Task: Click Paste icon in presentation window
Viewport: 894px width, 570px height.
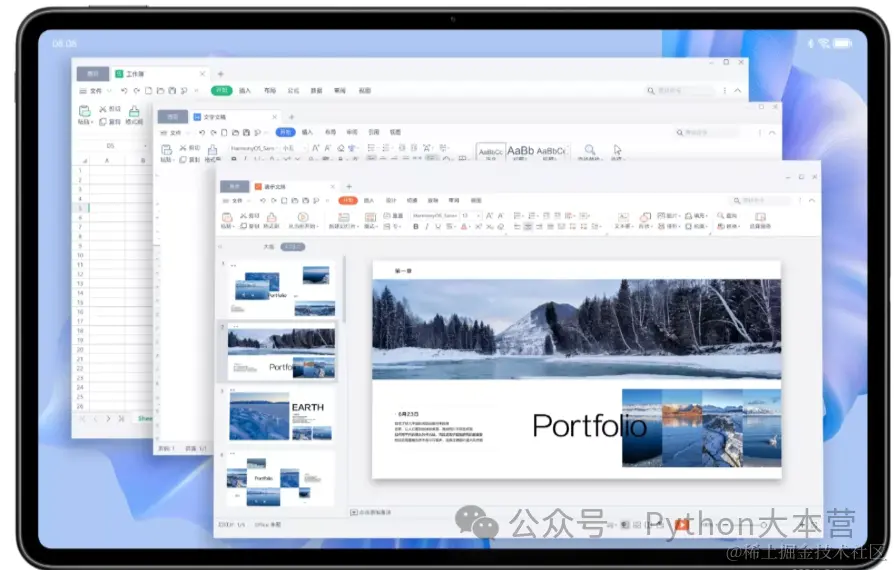Action: pos(226,217)
